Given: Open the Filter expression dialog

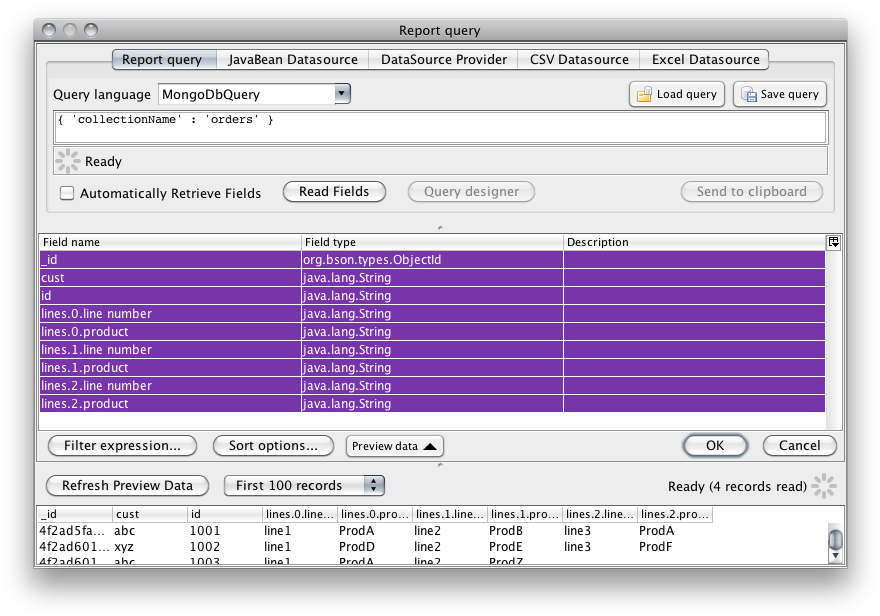Looking at the screenshot, I should [122, 446].
